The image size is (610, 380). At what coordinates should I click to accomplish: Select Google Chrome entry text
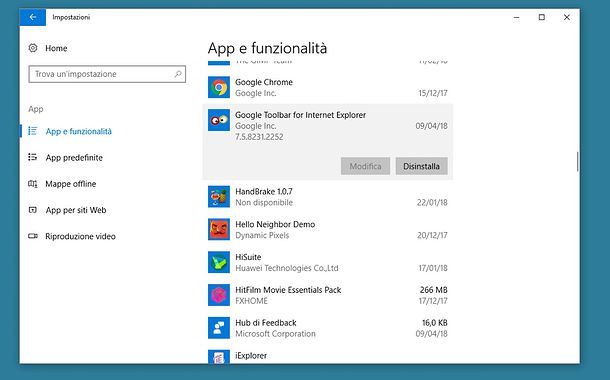(264, 82)
